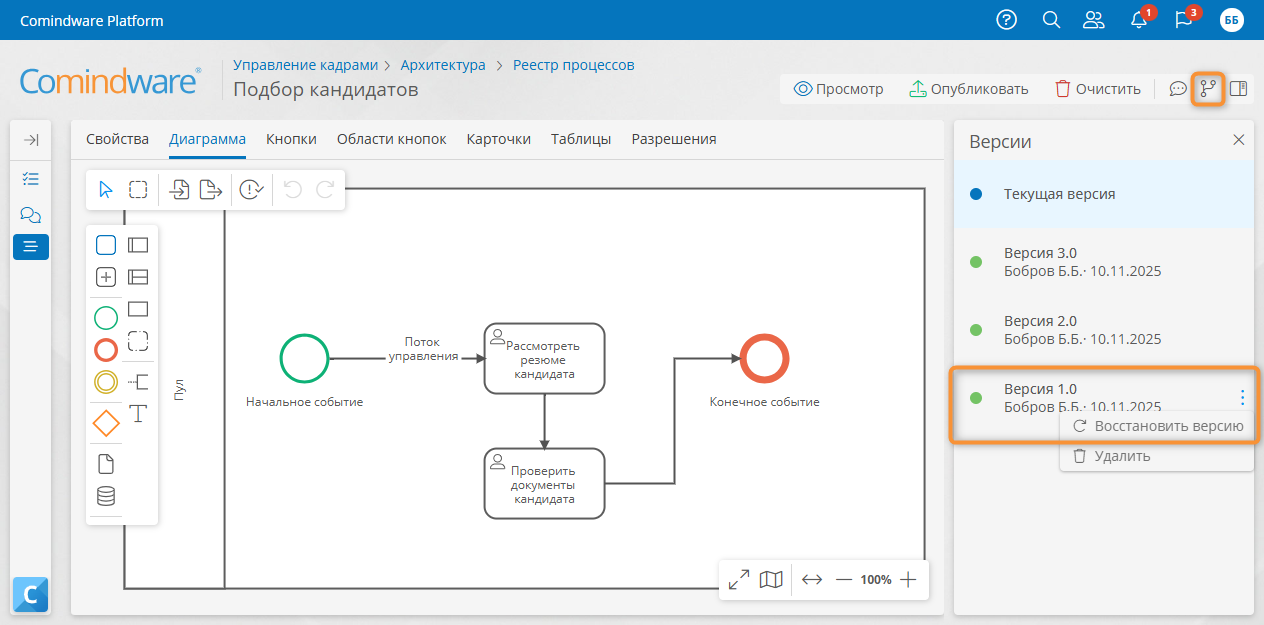Zoom in with the plus button
This screenshot has height=625, width=1264.
click(908, 579)
